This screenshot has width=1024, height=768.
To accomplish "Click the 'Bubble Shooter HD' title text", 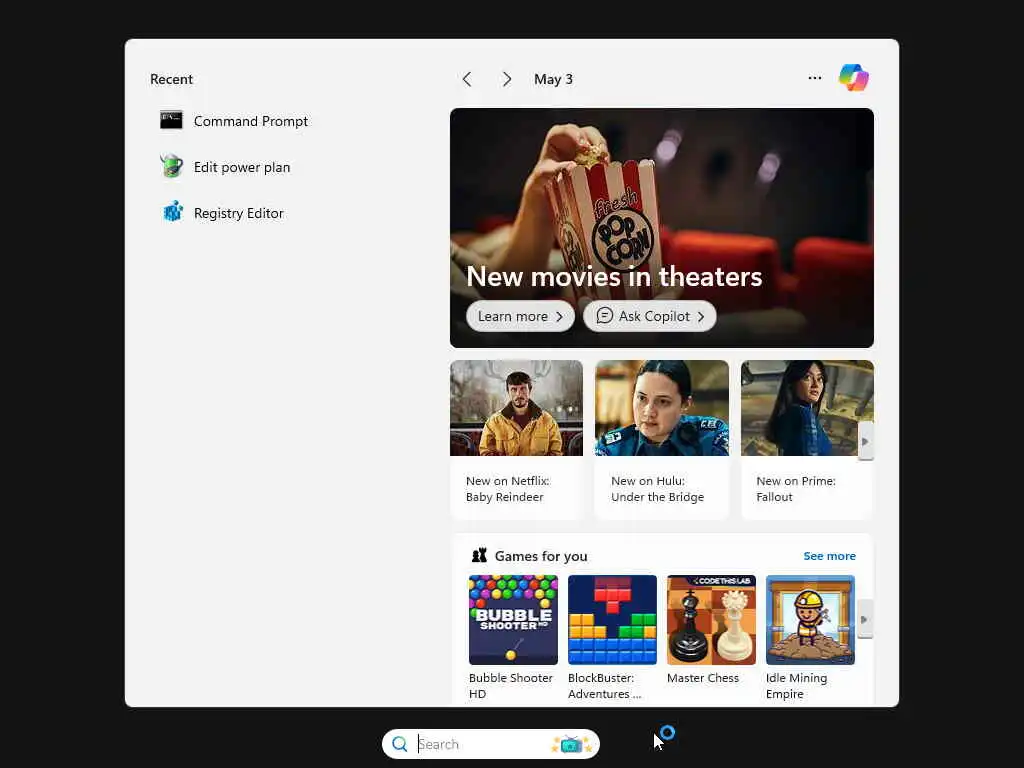I will pyautogui.click(x=511, y=686).
